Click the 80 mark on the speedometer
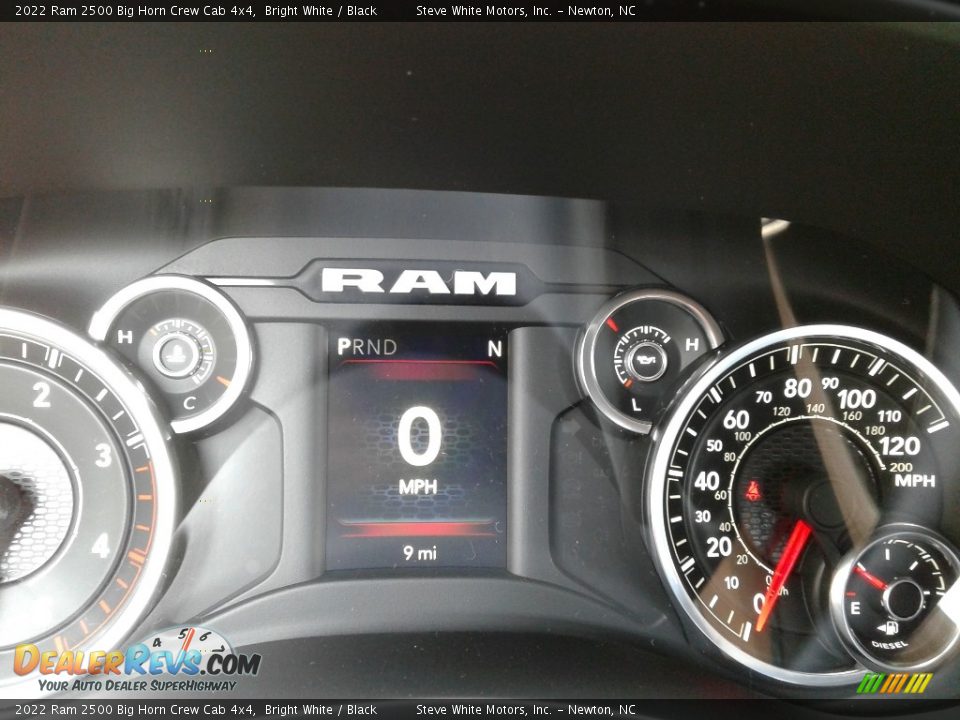Viewport: 960px width, 720px height. click(798, 388)
